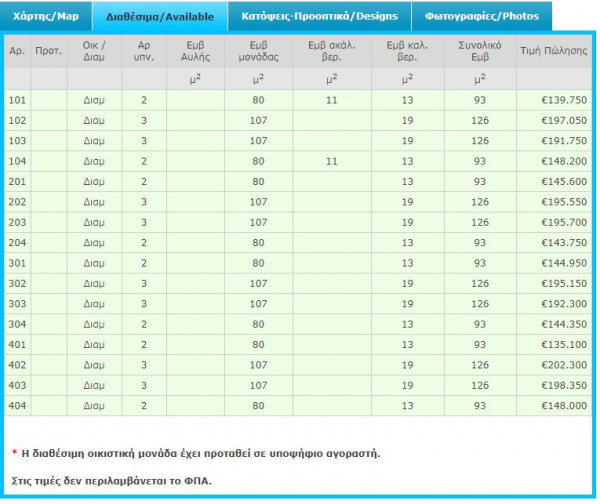Select apartment number 101 row
Image resolution: width=600 pixels, height=504 pixels.
coord(298,100)
